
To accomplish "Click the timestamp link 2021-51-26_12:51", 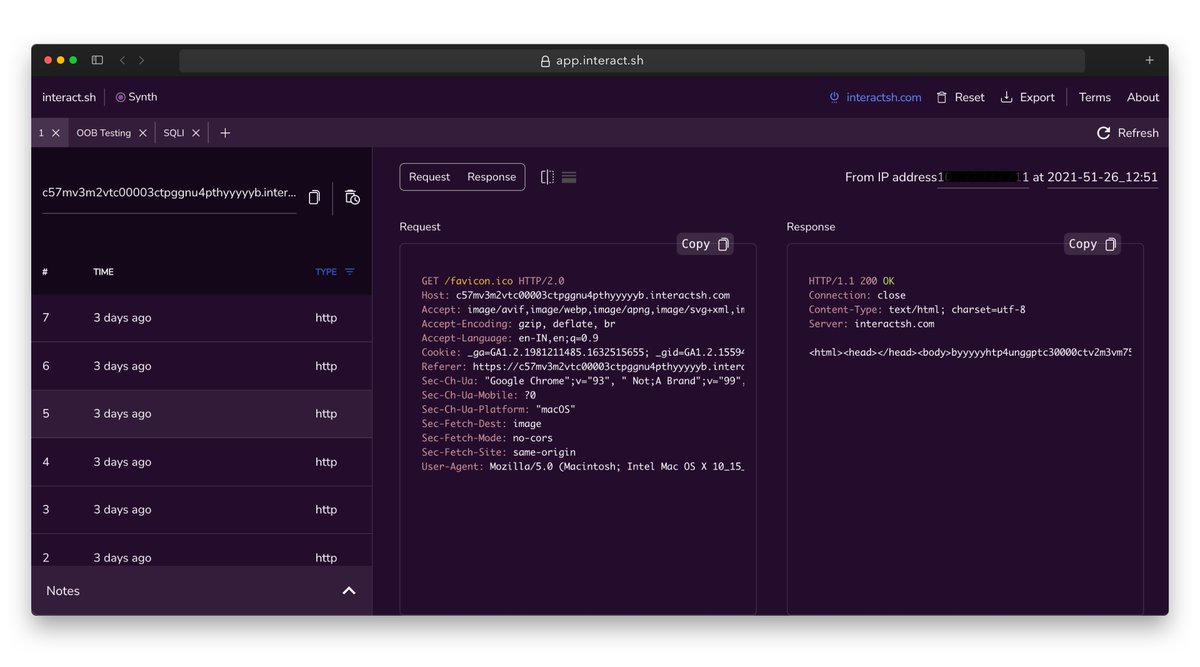I will point(1103,176).
